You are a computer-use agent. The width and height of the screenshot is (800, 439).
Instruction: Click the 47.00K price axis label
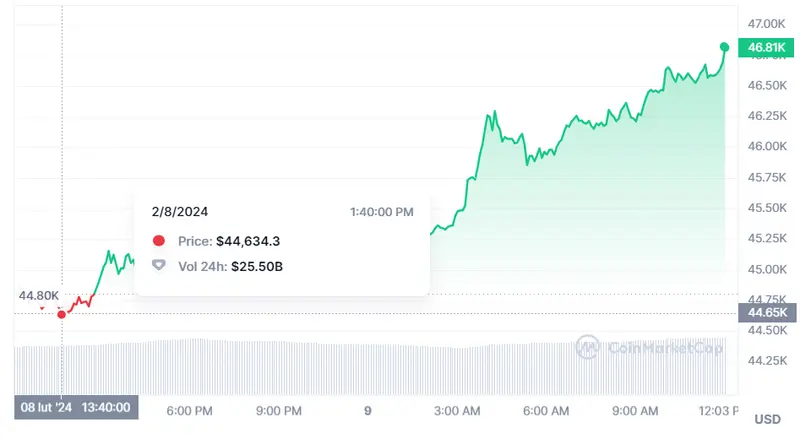point(766,23)
